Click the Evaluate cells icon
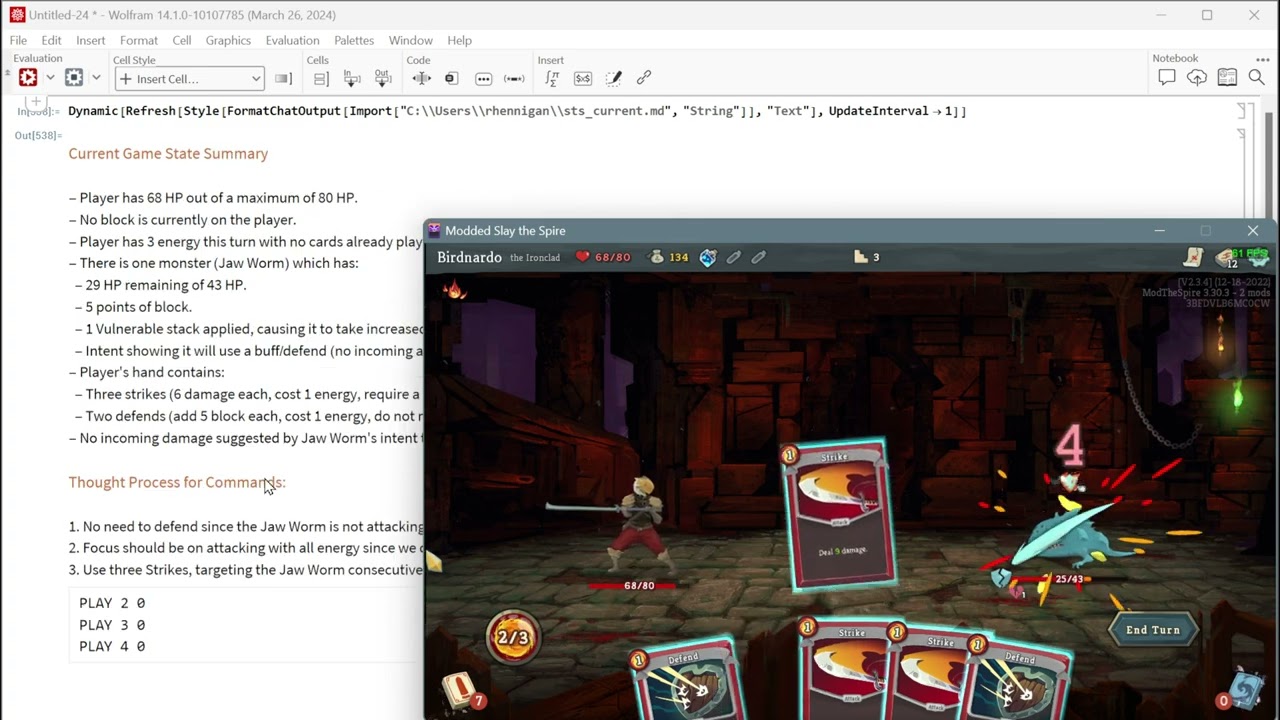This screenshot has height=720, width=1280. pos(28,78)
